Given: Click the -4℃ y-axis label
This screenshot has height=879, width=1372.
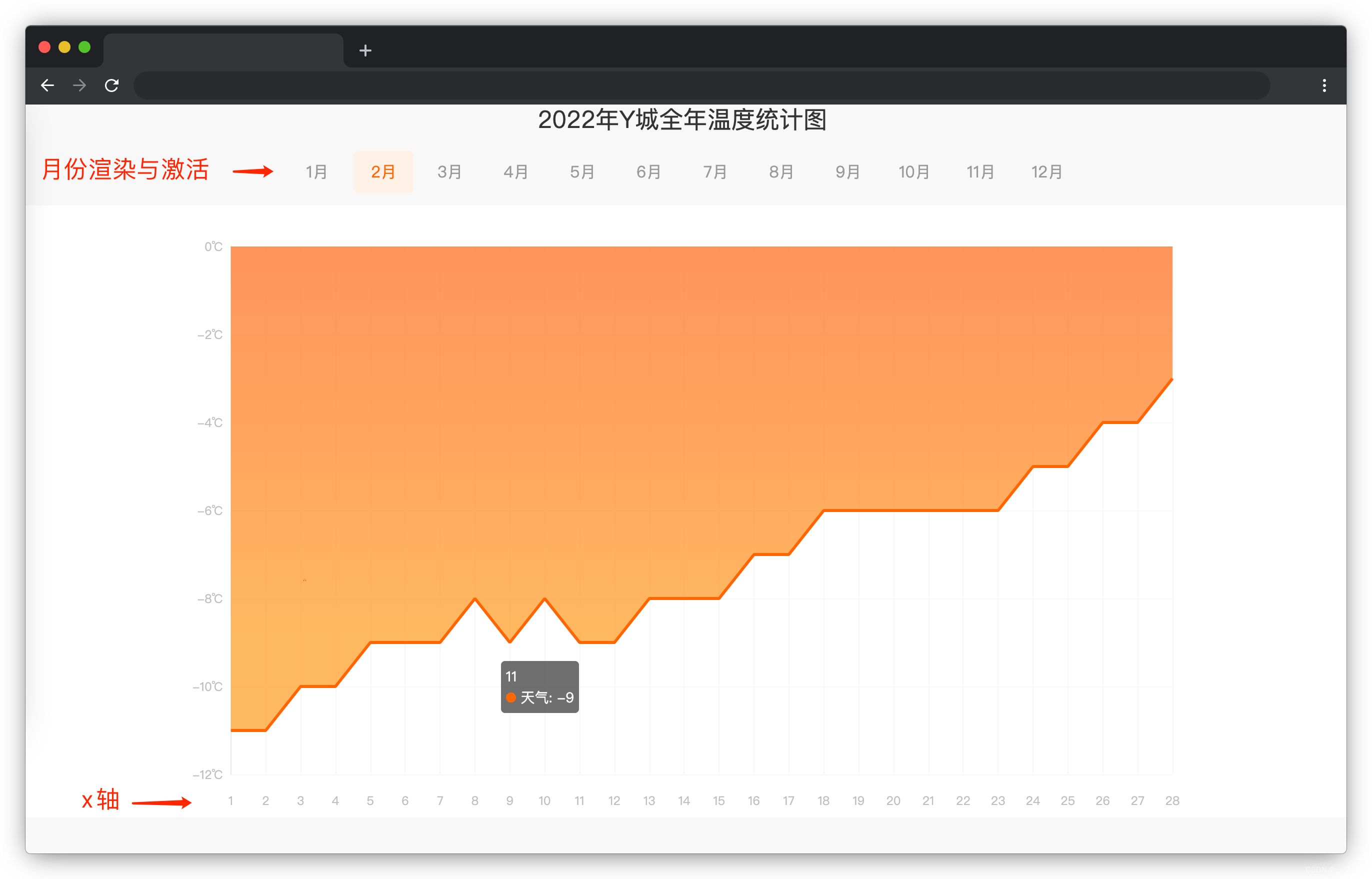Looking at the screenshot, I should (210, 422).
